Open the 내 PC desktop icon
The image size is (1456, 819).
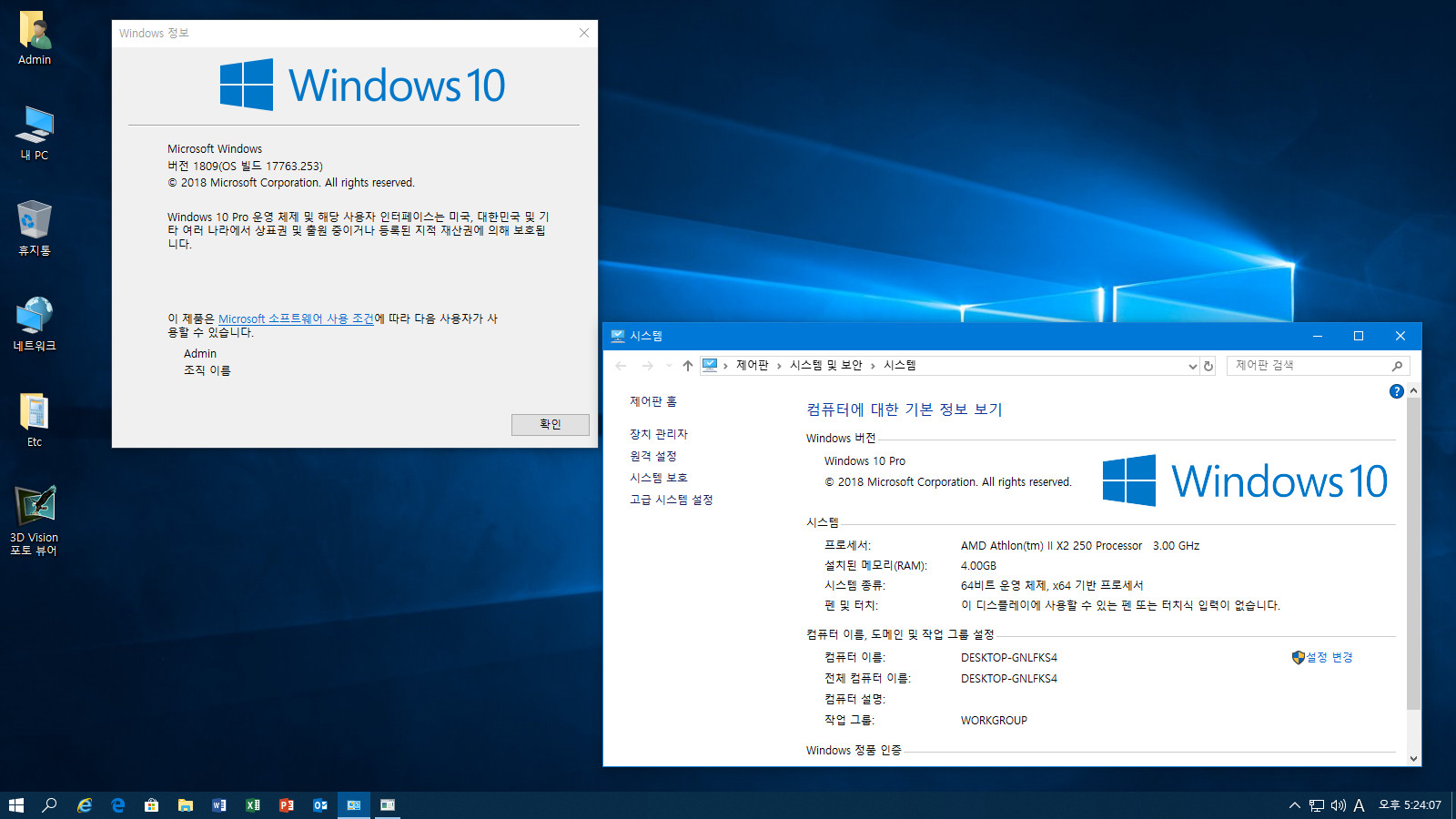[x=35, y=133]
